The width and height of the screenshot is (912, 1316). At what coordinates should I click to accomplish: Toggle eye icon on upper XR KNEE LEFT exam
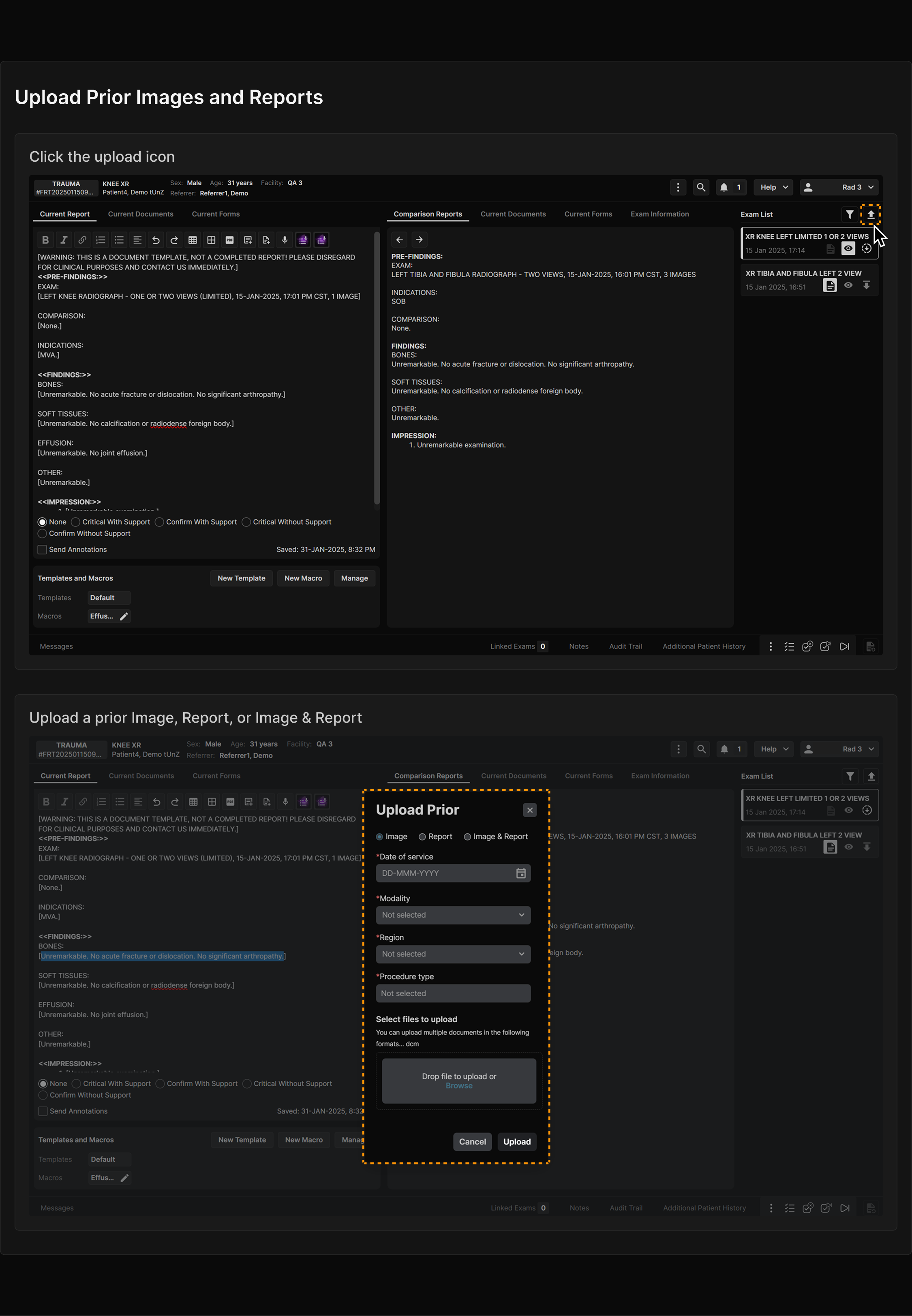[849, 248]
